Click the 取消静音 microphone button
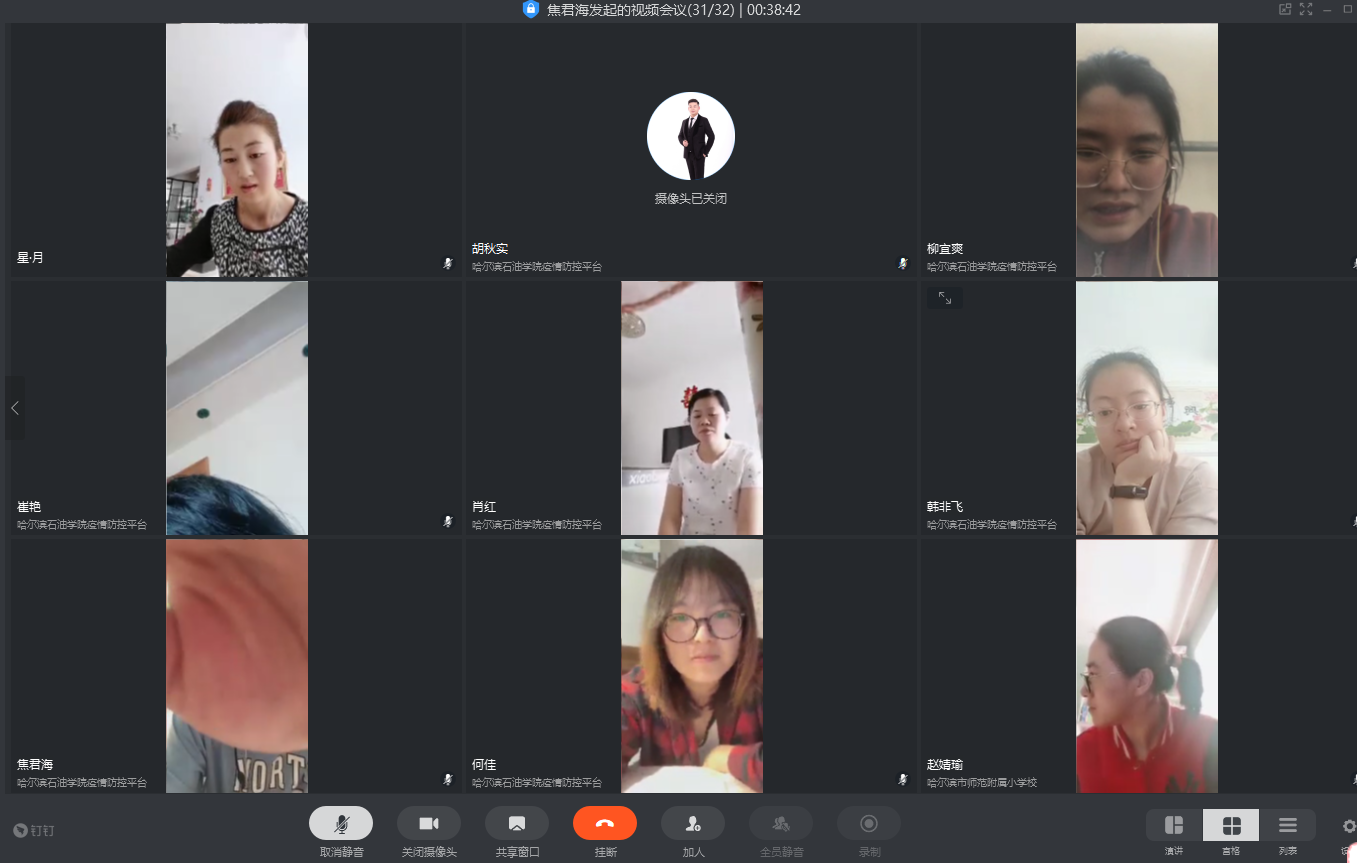Screen dimensions: 1357x863 pyautogui.click(x=341, y=823)
